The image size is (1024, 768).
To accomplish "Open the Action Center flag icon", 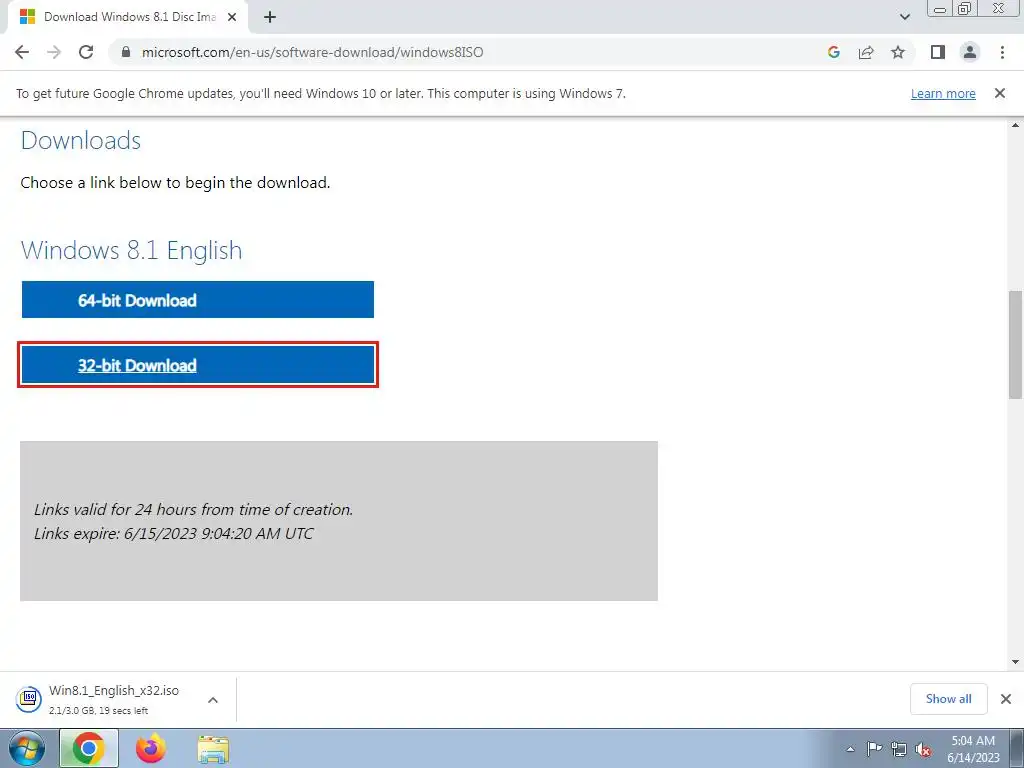I will 874,749.
